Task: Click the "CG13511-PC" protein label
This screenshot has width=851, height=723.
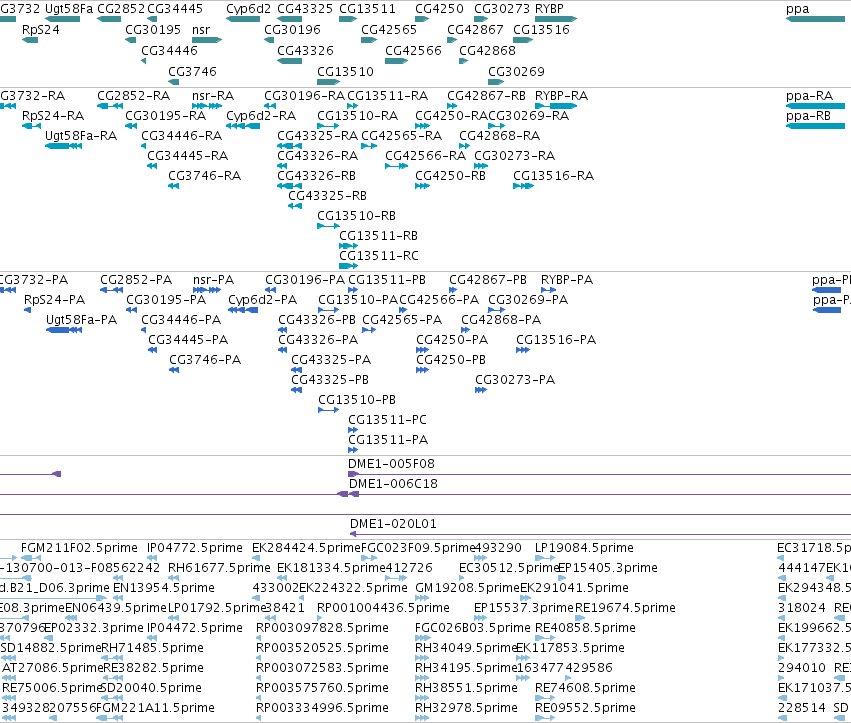Action: (388, 420)
